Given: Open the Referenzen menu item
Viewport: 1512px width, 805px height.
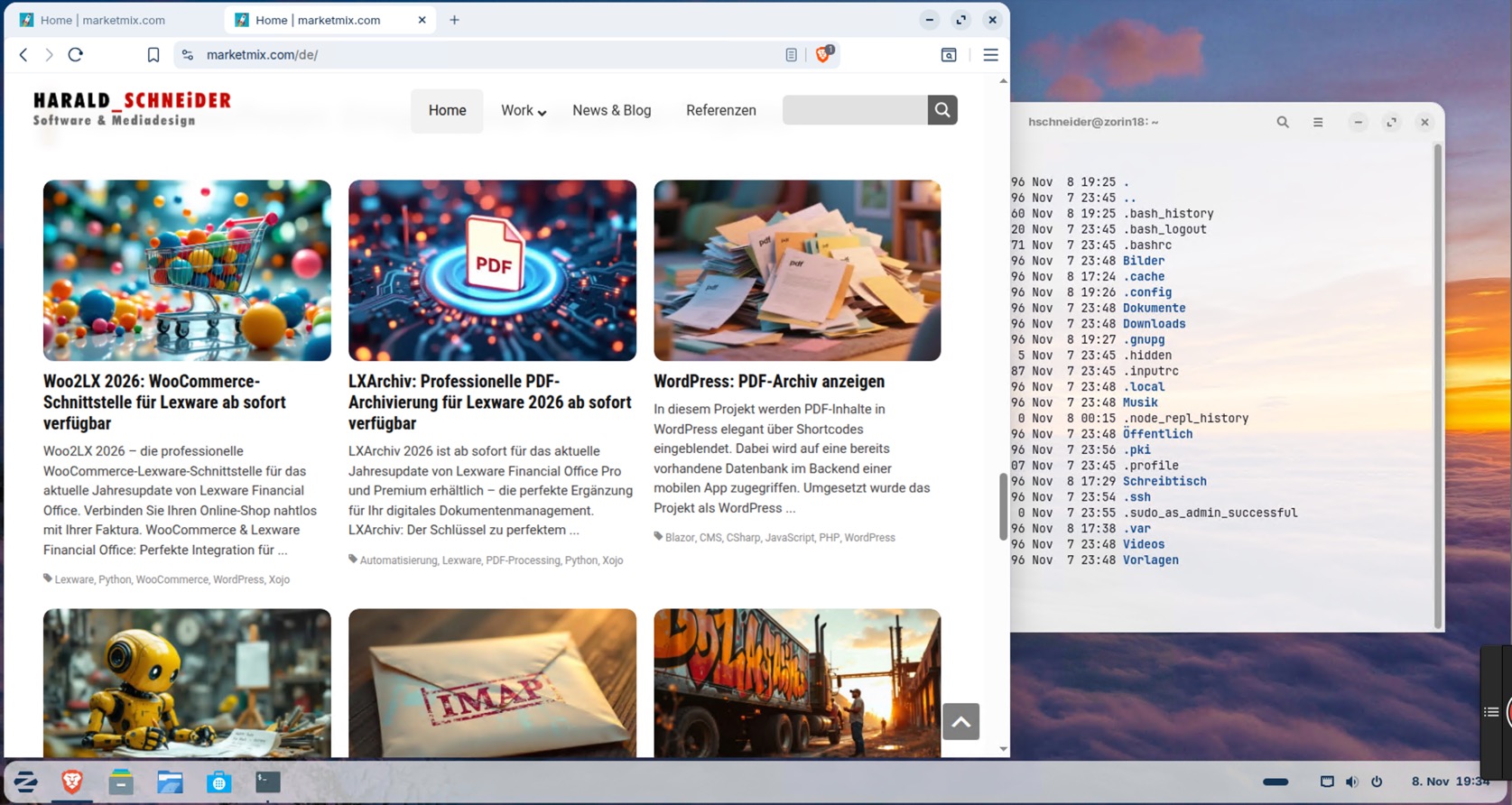Looking at the screenshot, I should (721, 110).
